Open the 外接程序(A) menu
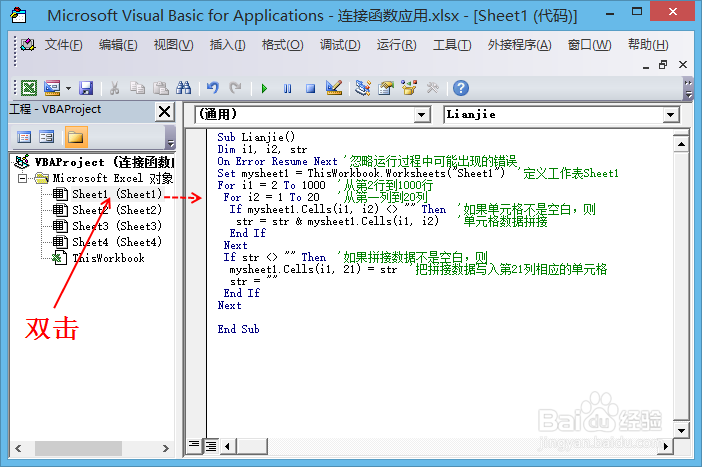Screen dimensions: 702x467 (519, 45)
